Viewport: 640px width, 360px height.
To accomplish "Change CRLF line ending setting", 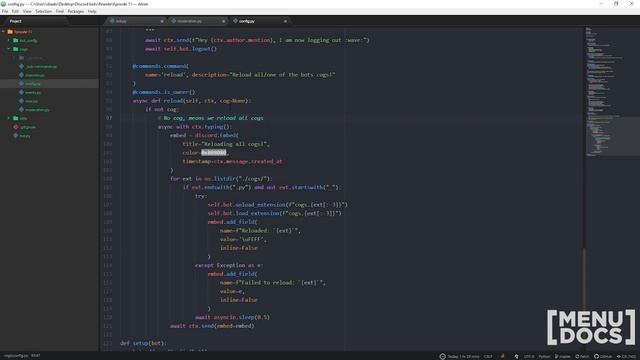I will coord(488,356).
